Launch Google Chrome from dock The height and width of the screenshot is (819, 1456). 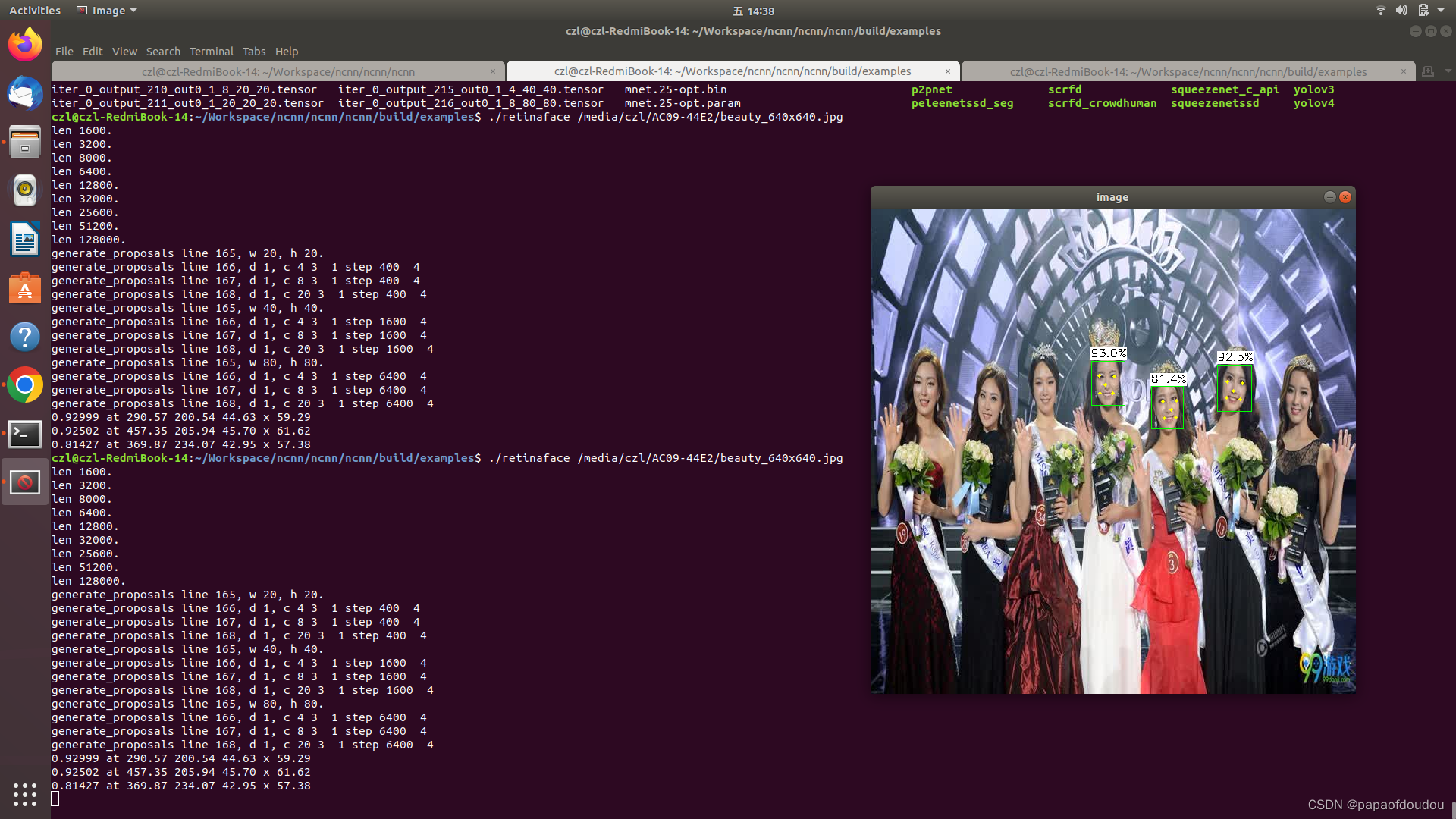25,385
